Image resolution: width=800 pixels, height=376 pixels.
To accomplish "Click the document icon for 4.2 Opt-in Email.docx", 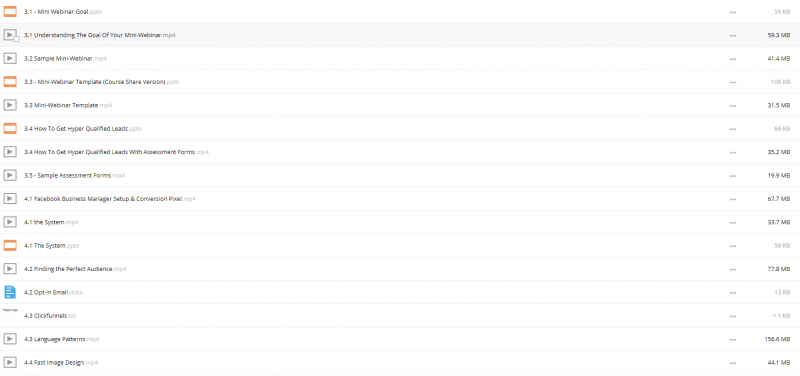I will 10,292.
